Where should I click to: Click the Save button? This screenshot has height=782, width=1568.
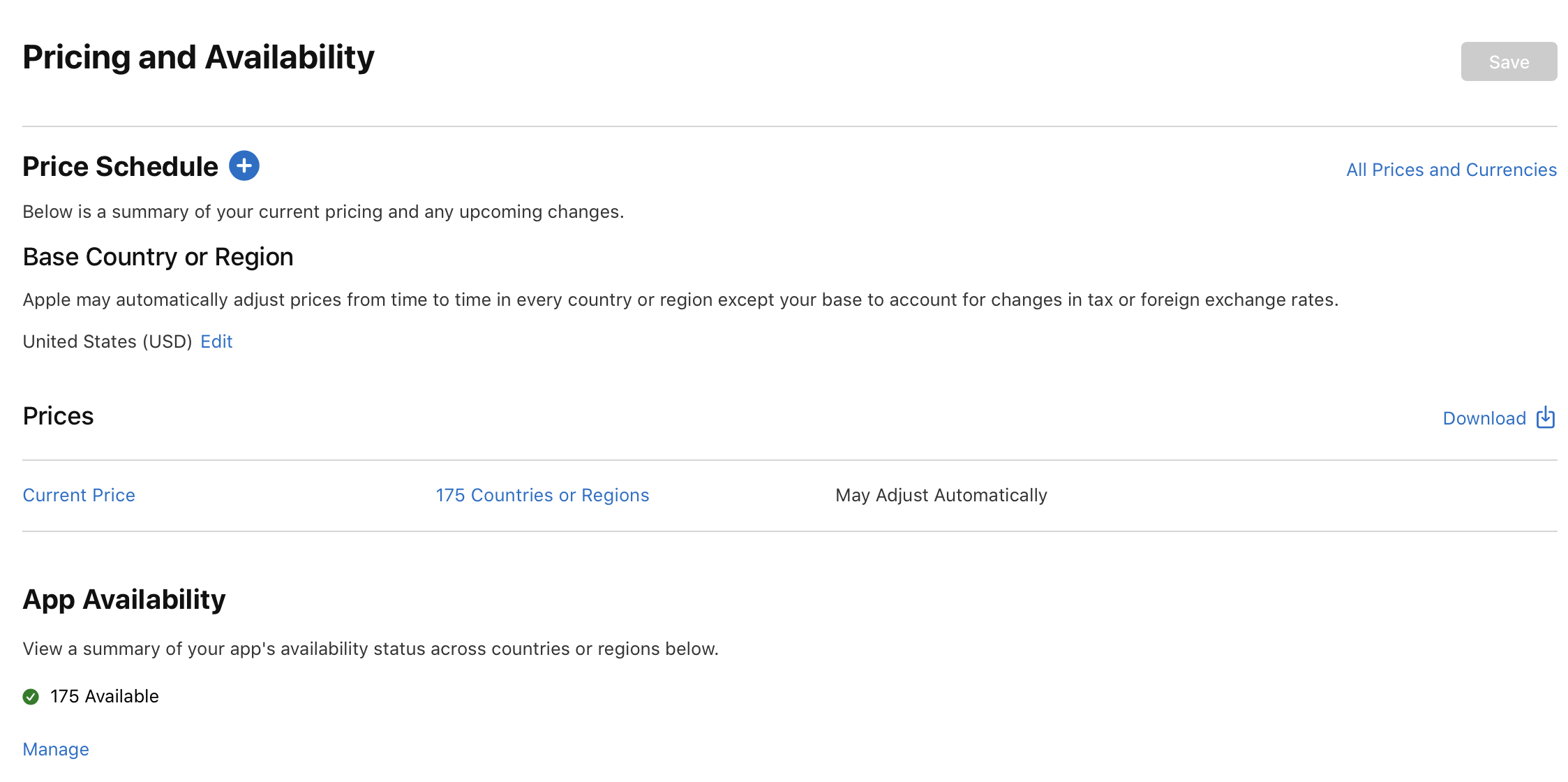(1508, 61)
